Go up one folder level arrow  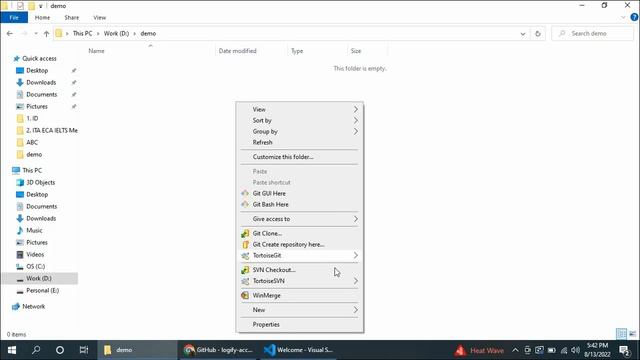click(47, 33)
